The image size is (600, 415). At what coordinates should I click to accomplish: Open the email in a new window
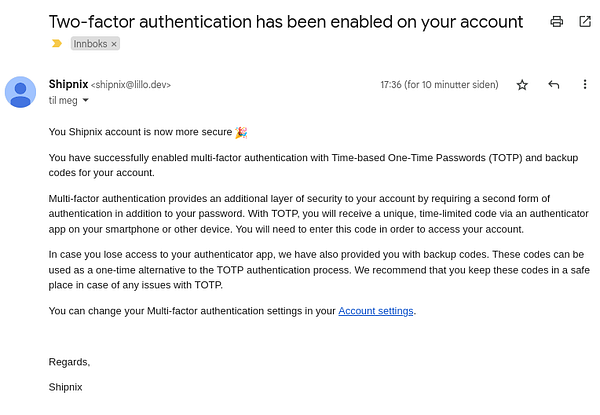585,22
